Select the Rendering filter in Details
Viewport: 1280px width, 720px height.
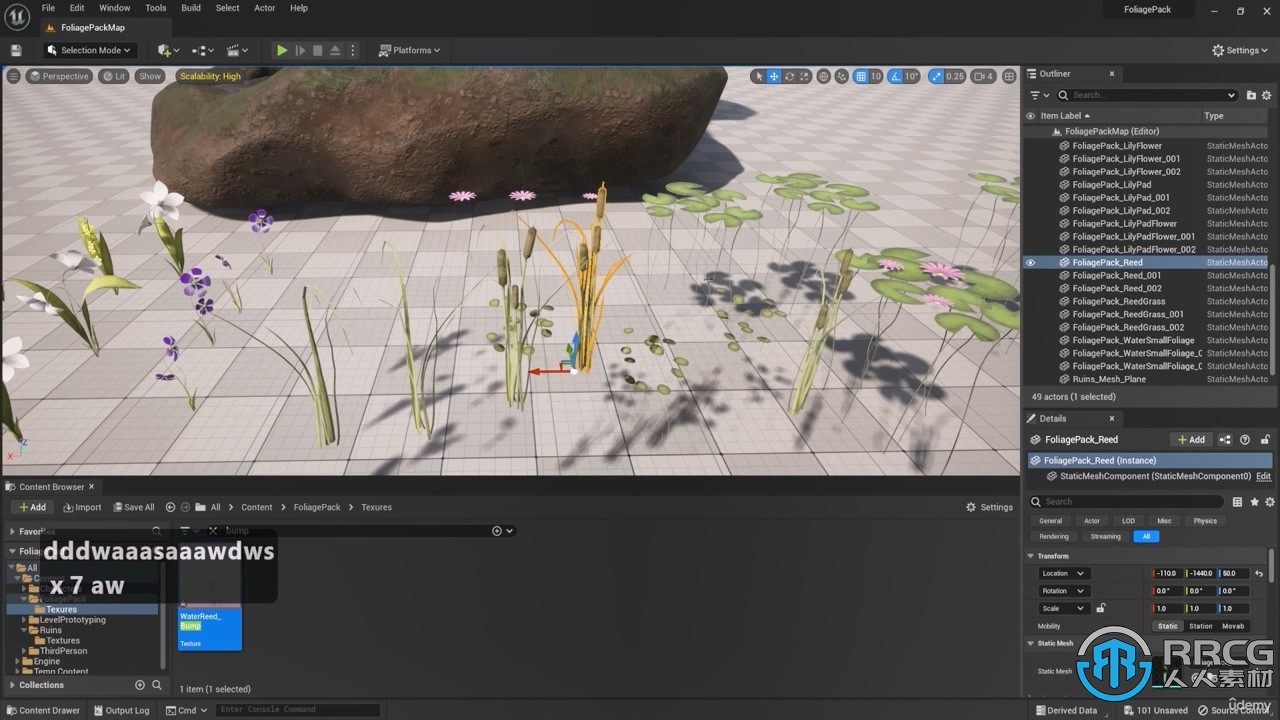click(1054, 536)
